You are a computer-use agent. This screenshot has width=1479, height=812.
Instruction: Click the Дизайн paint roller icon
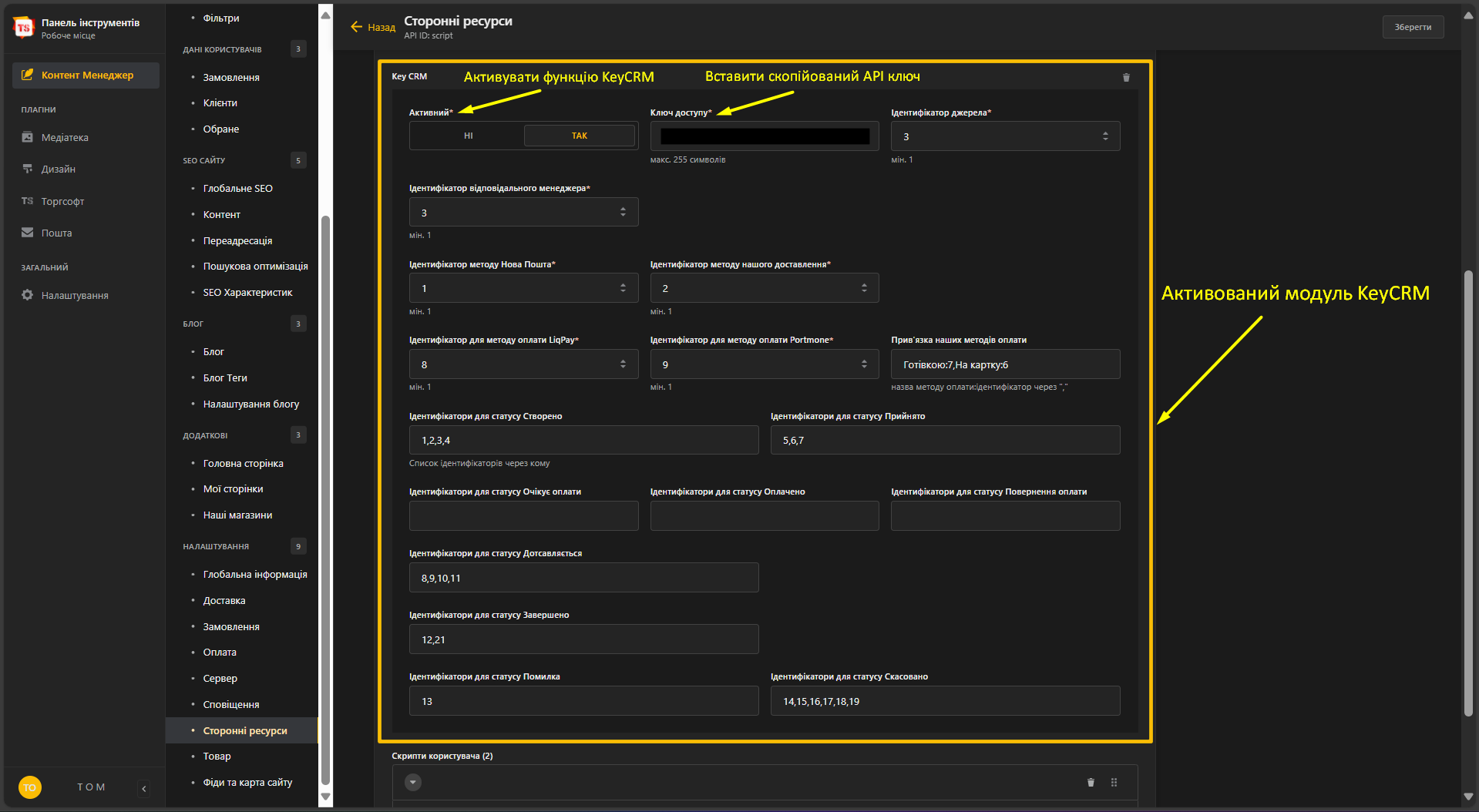click(x=28, y=169)
